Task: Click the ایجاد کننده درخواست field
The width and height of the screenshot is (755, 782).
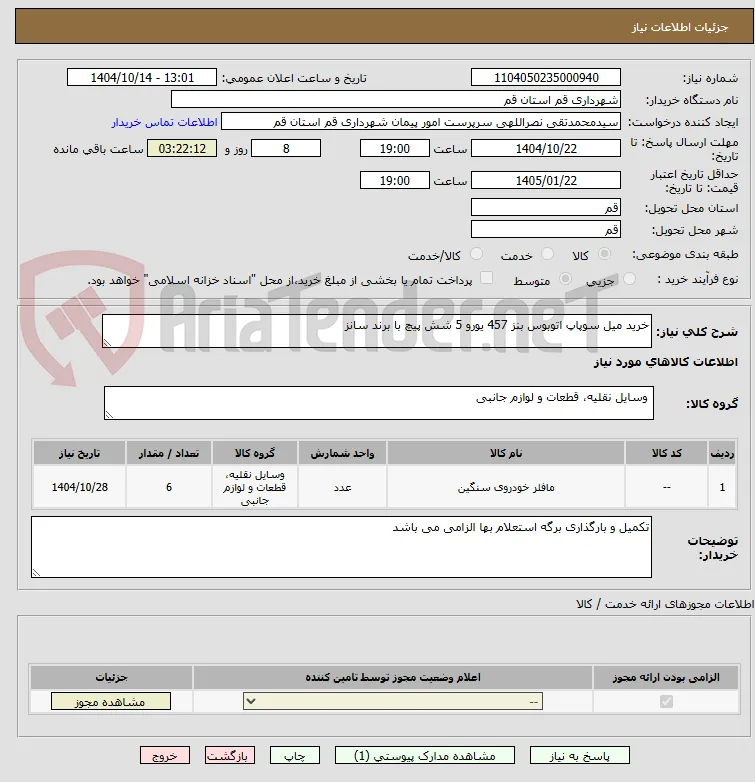Action: 421,121
